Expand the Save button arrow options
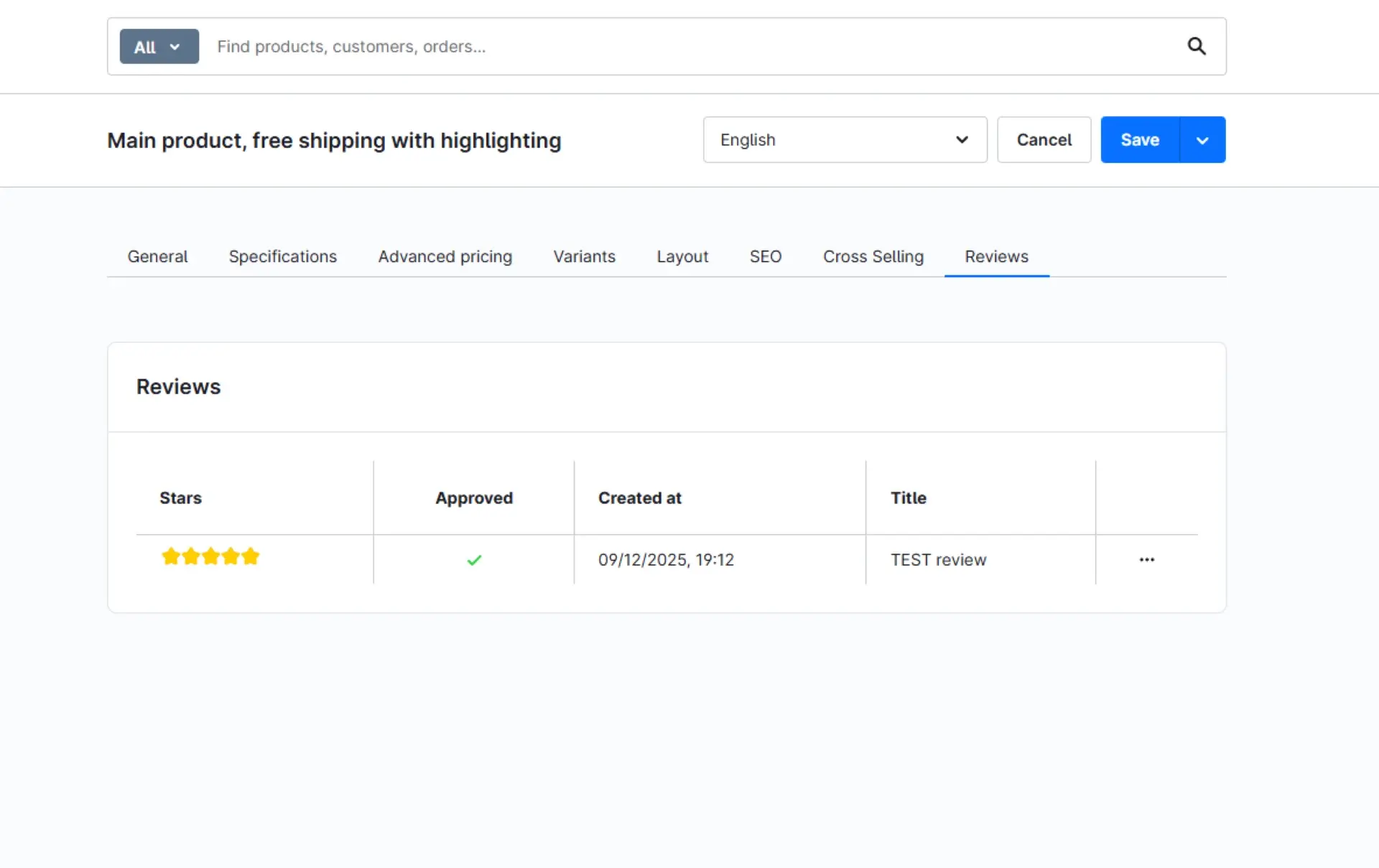The image size is (1379, 868). [x=1202, y=140]
